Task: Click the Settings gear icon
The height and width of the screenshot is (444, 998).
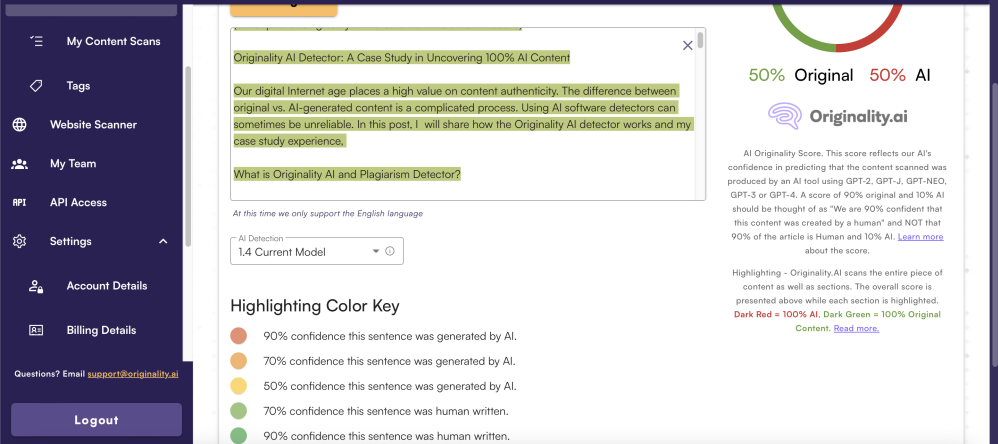Action: click(x=20, y=241)
